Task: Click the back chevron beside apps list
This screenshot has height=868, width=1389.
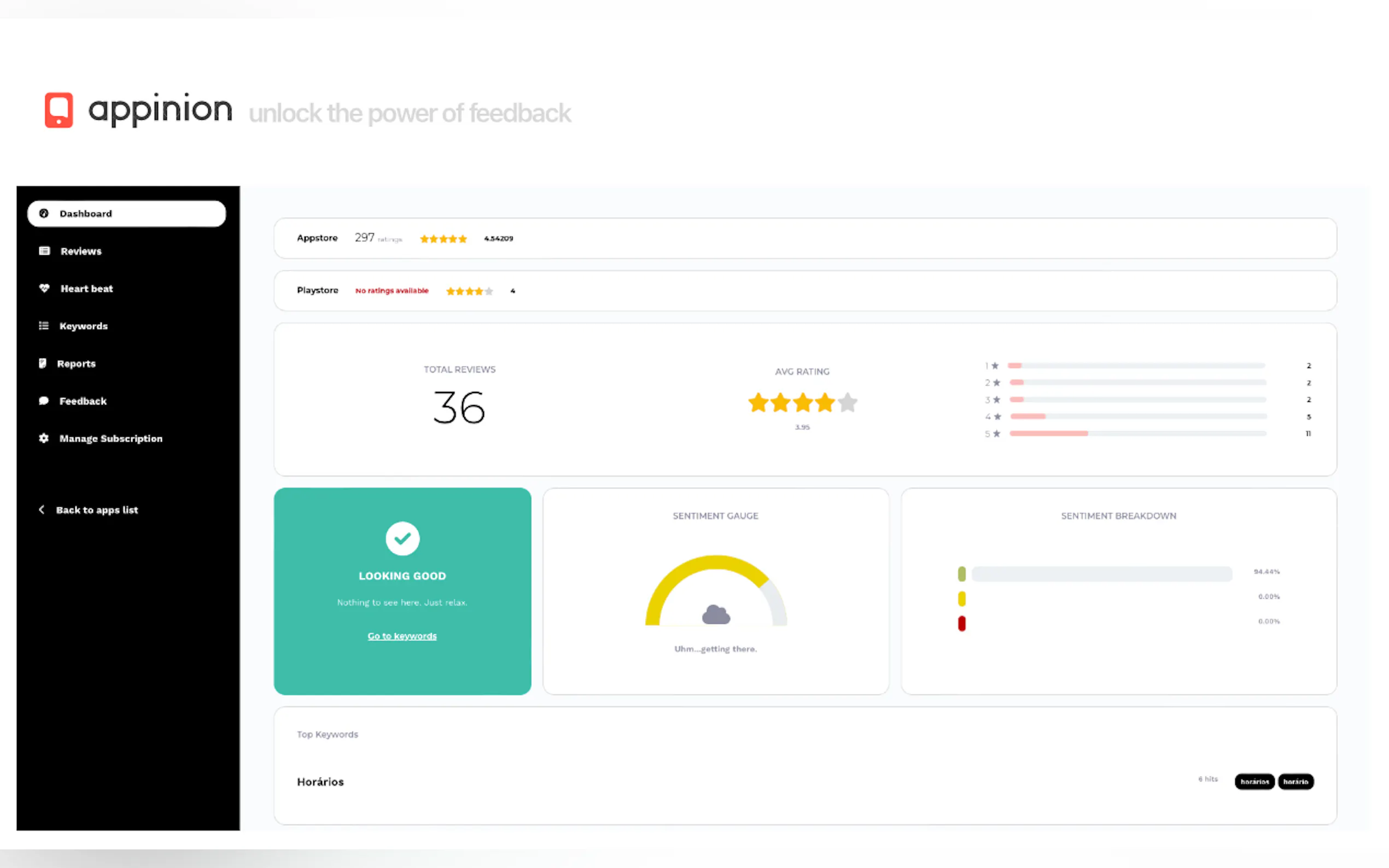Action: [x=42, y=510]
